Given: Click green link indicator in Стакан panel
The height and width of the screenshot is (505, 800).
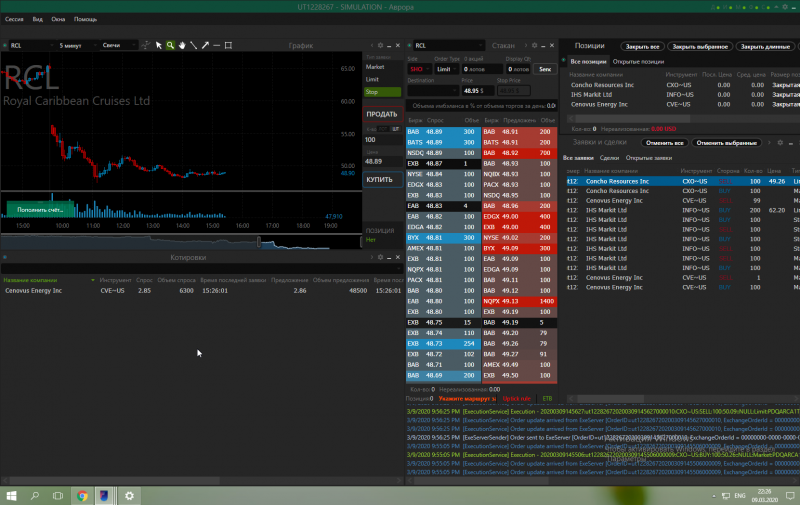Looking at the screenshot, I should point(409,45).
